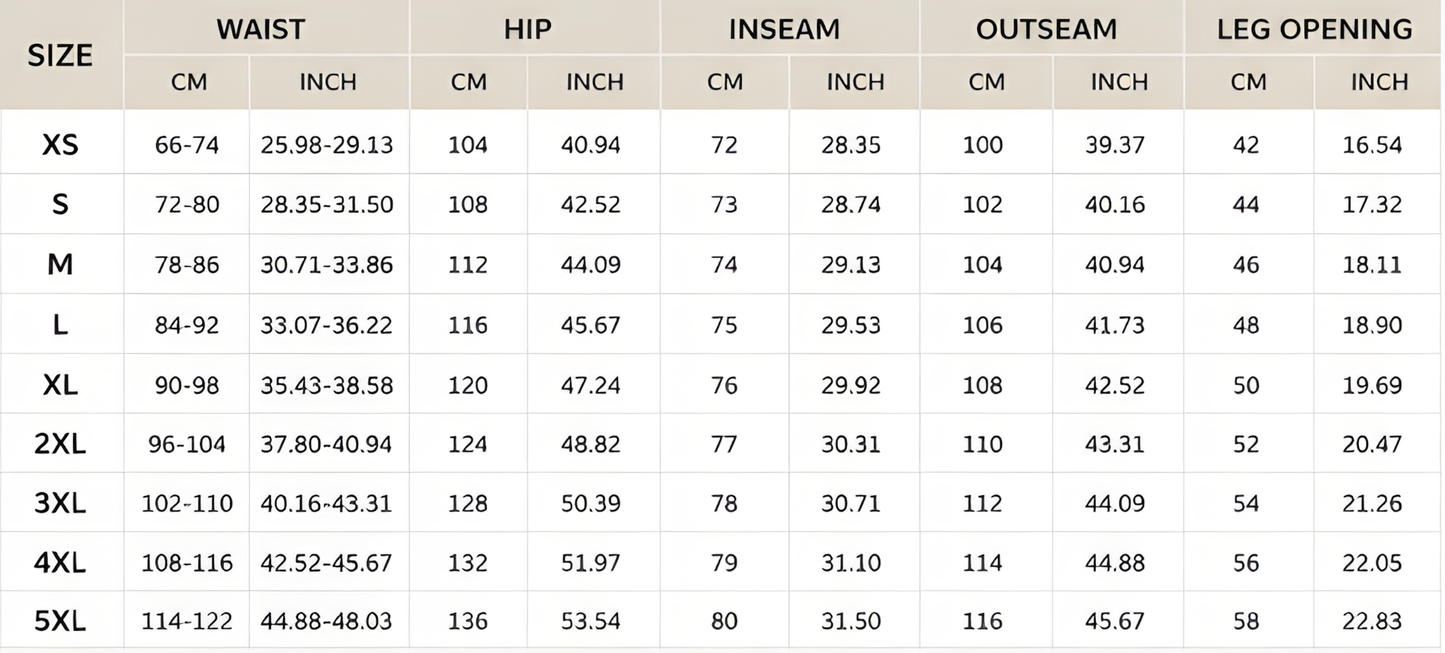Select the 3XL inseam value 78

(724, 503)
